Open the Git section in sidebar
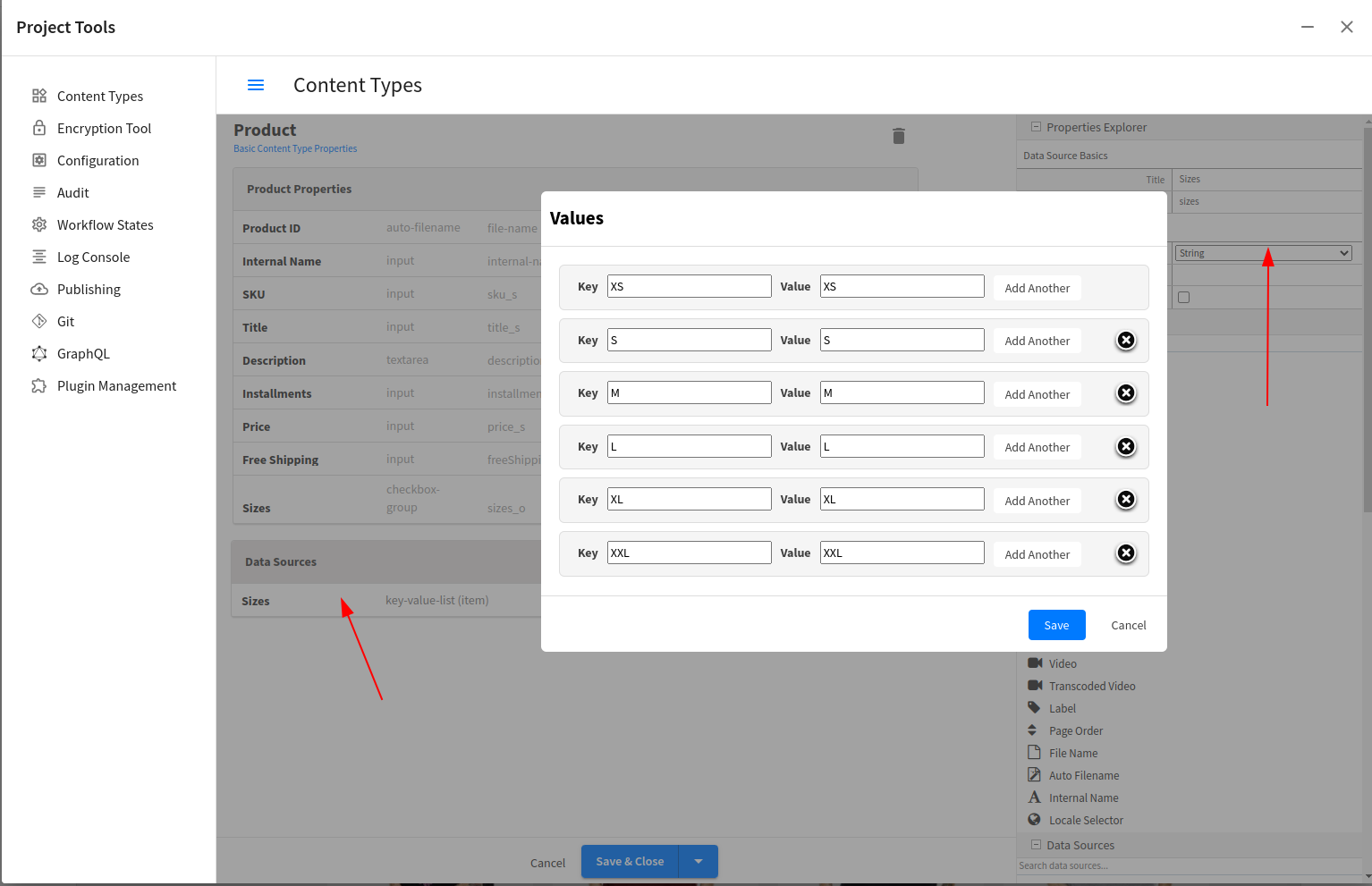This screenshot has height=886, width=1372. click(x=65, y=322)
